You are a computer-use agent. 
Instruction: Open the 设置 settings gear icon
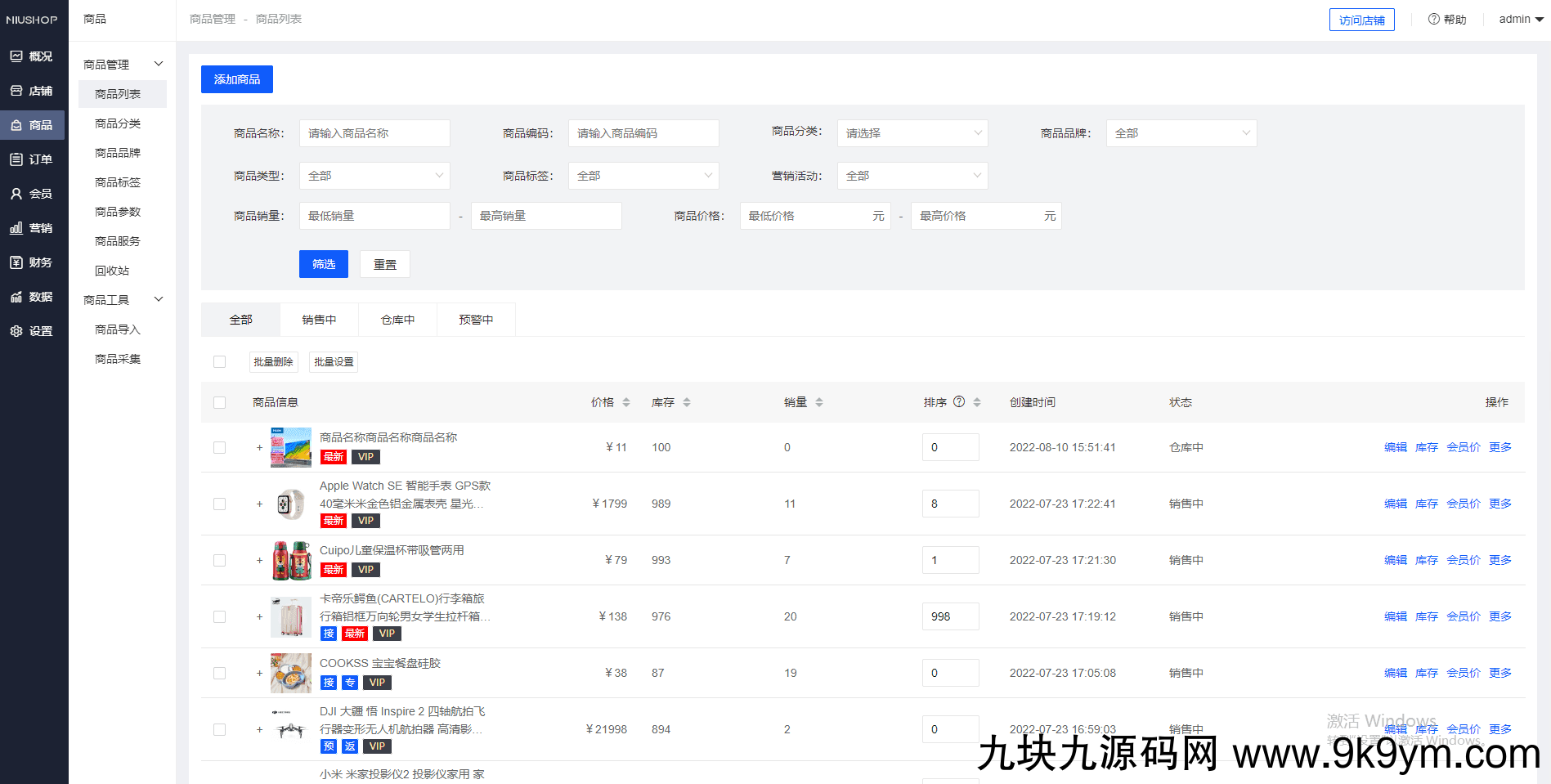point(16,331)
